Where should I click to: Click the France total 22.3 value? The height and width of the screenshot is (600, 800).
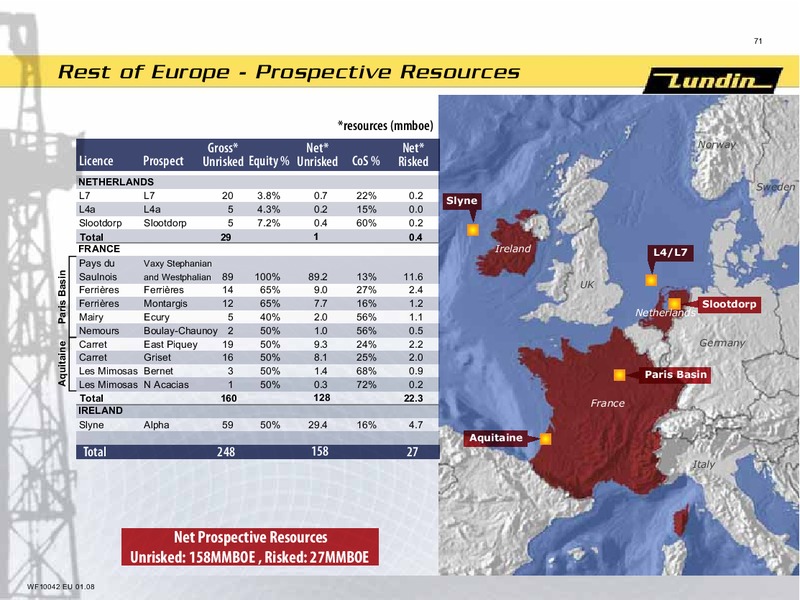click(x=413, y=398)
